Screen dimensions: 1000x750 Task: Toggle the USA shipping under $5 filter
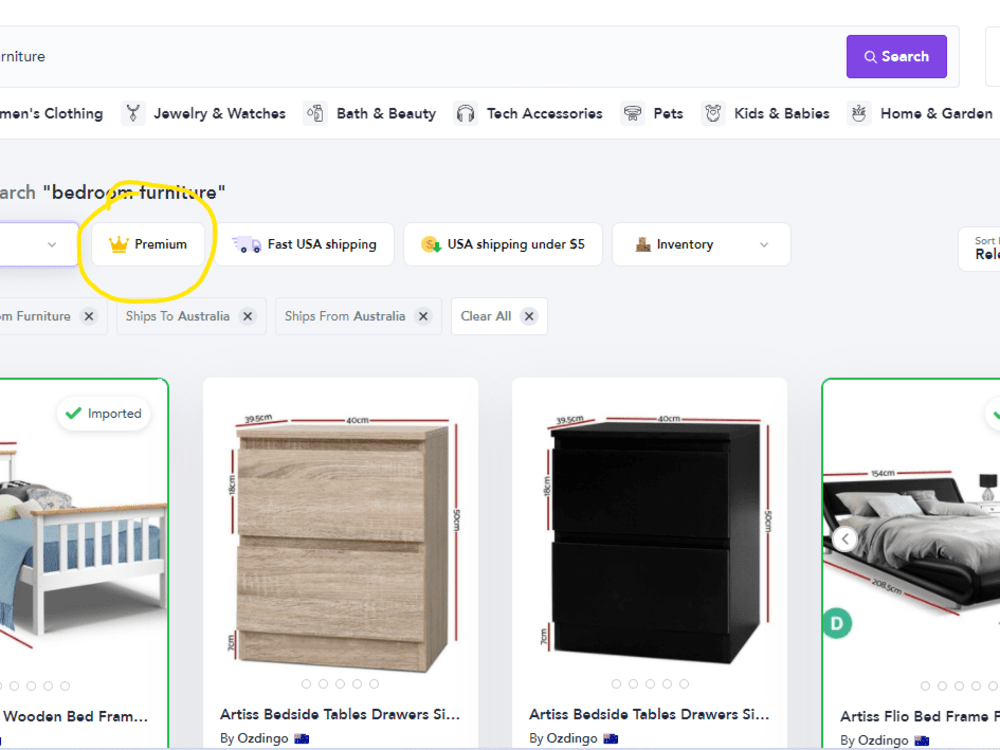coord(503,244)
